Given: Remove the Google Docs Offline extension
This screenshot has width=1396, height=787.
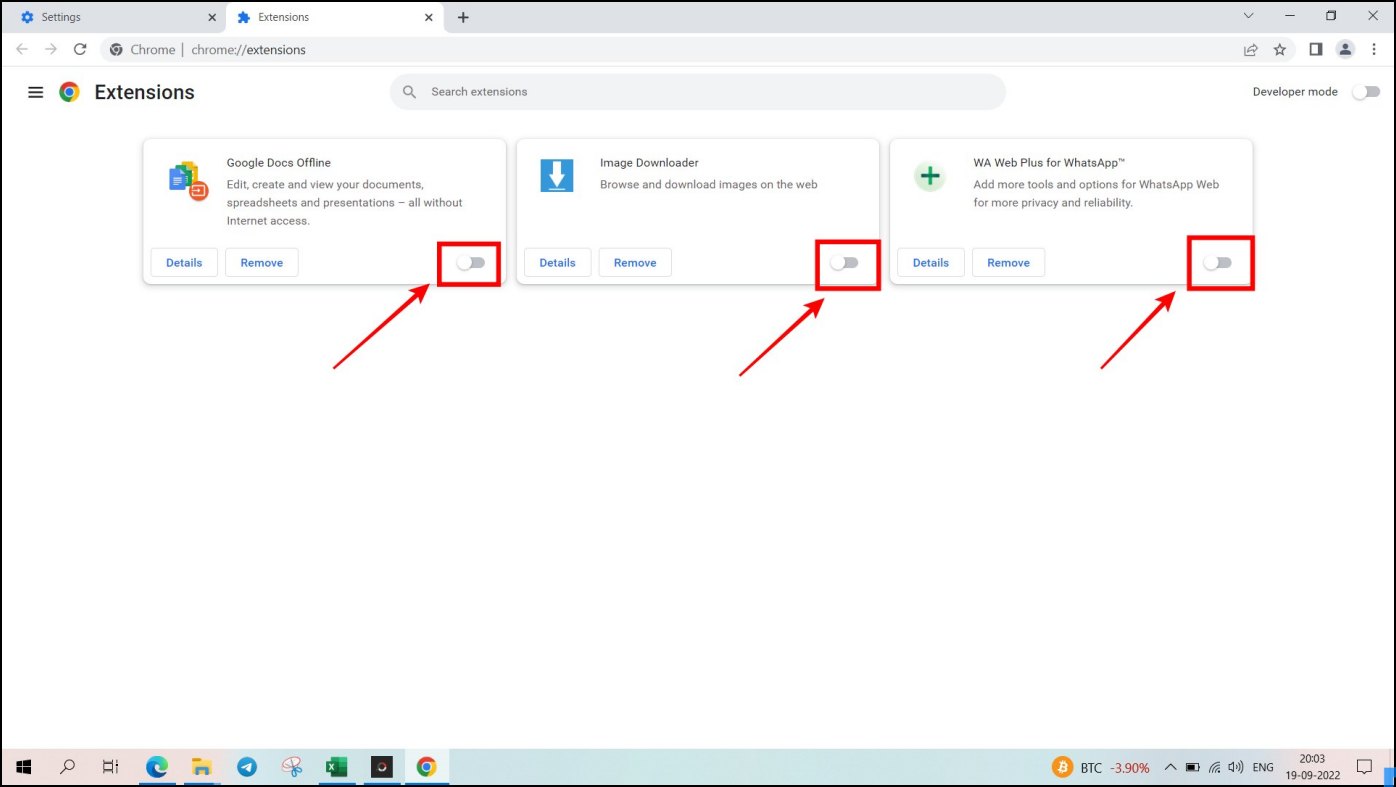Looking at the screenshot, I should click(262, 263).
